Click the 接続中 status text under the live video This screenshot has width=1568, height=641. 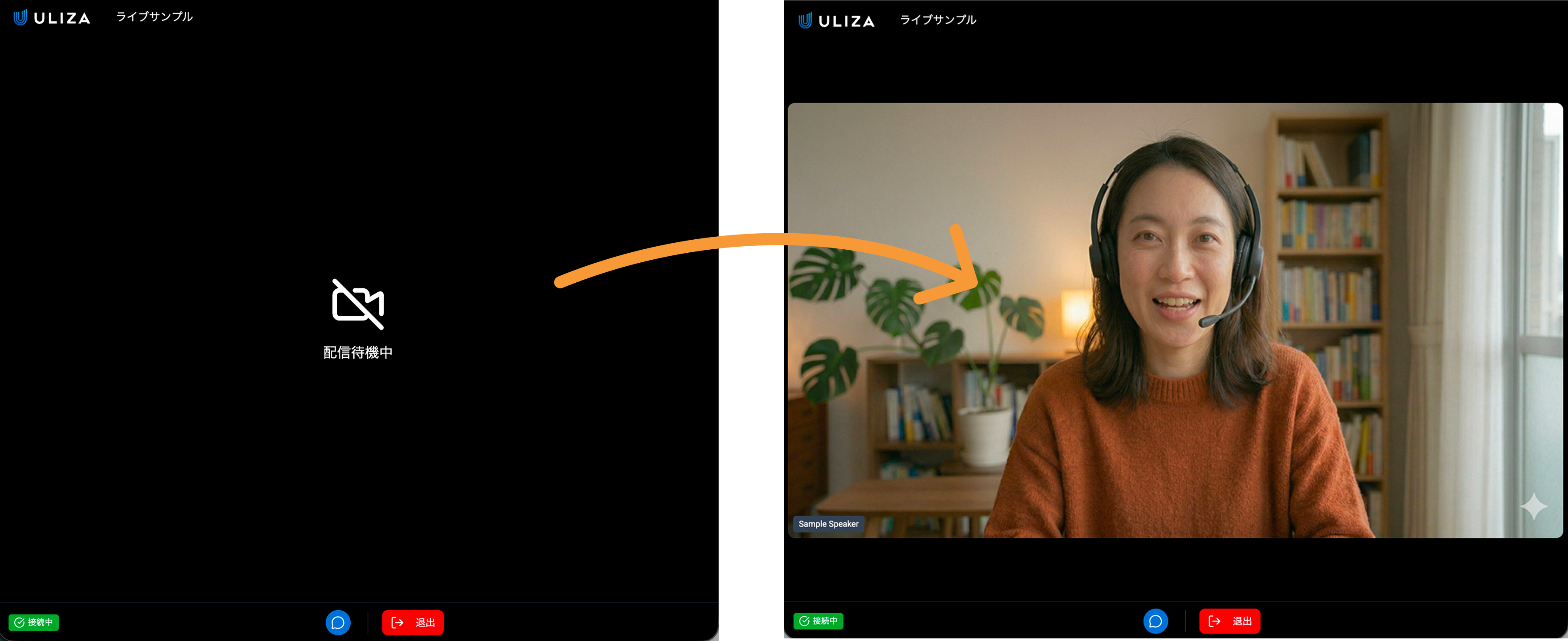pos(825,621)
